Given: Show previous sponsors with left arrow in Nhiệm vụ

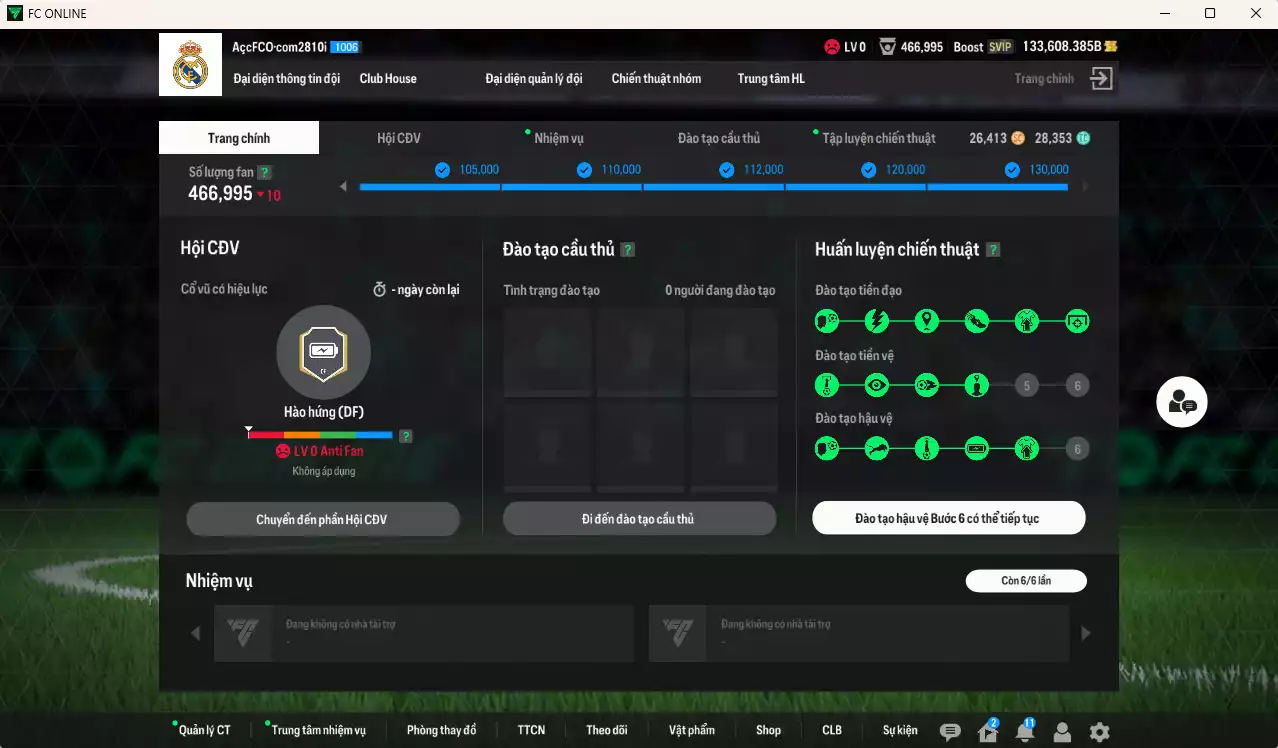Looking at the screenshot, I should pos(195,633).
